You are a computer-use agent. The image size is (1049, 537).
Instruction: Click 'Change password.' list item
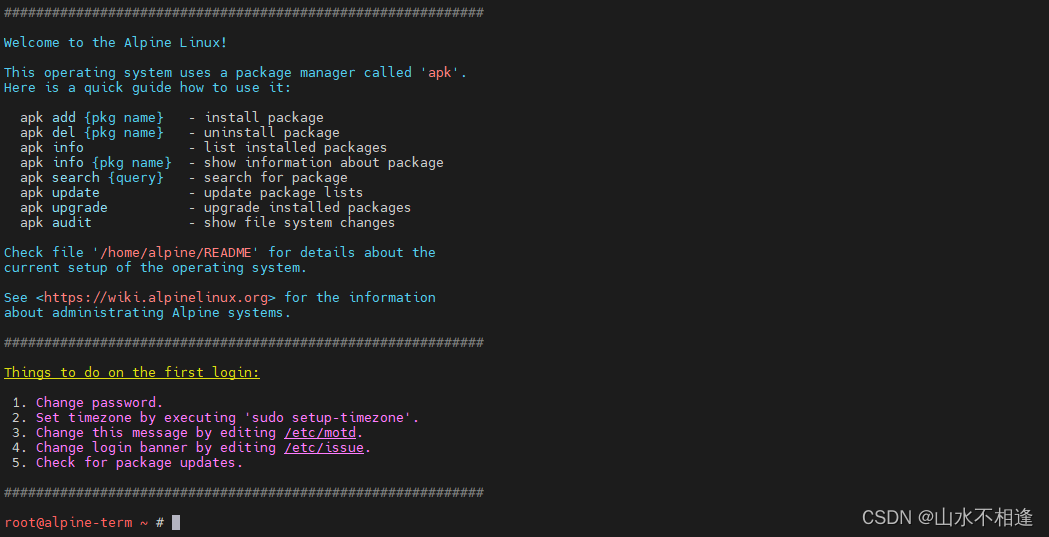pos(100,403)
